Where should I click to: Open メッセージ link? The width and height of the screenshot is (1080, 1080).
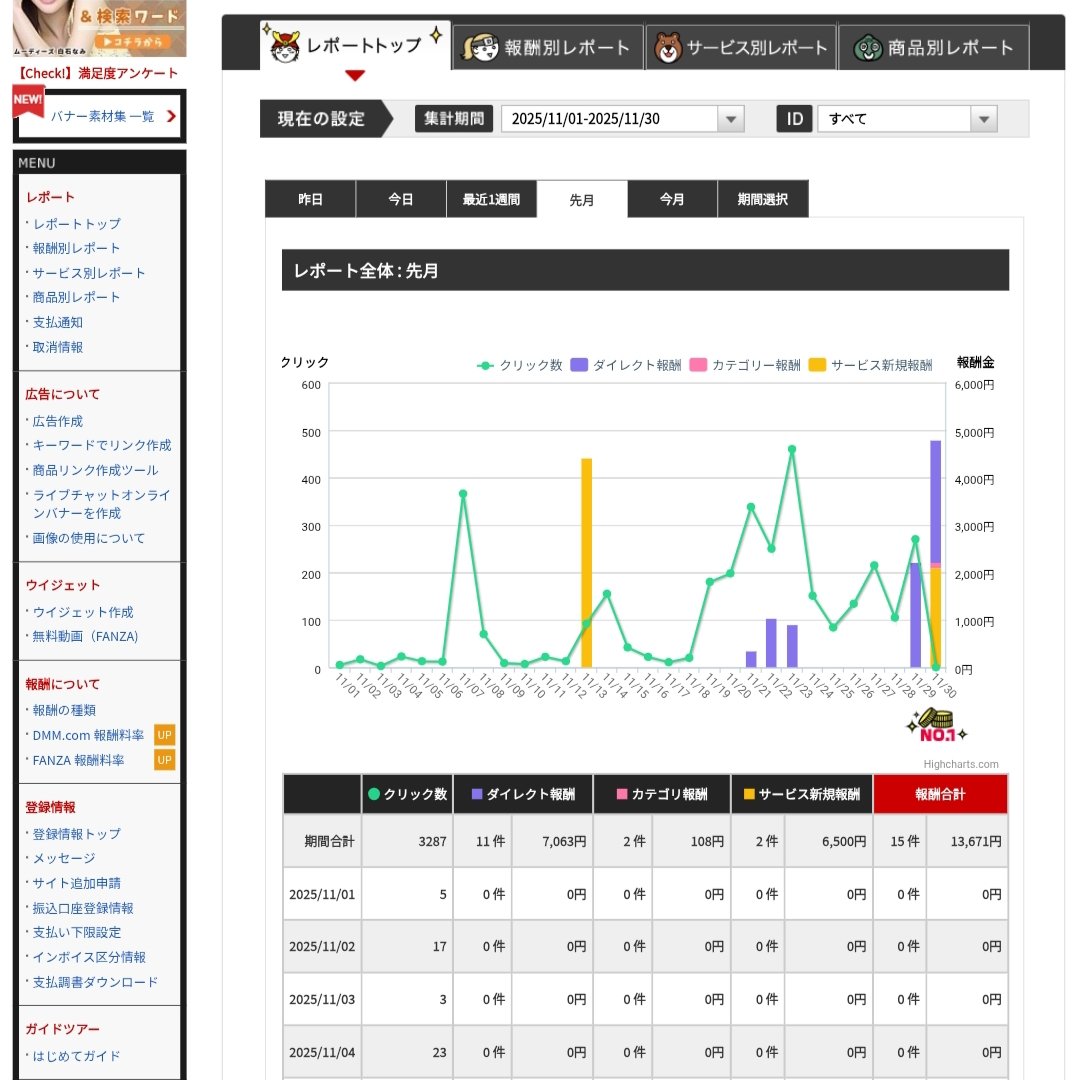point(64,858)
